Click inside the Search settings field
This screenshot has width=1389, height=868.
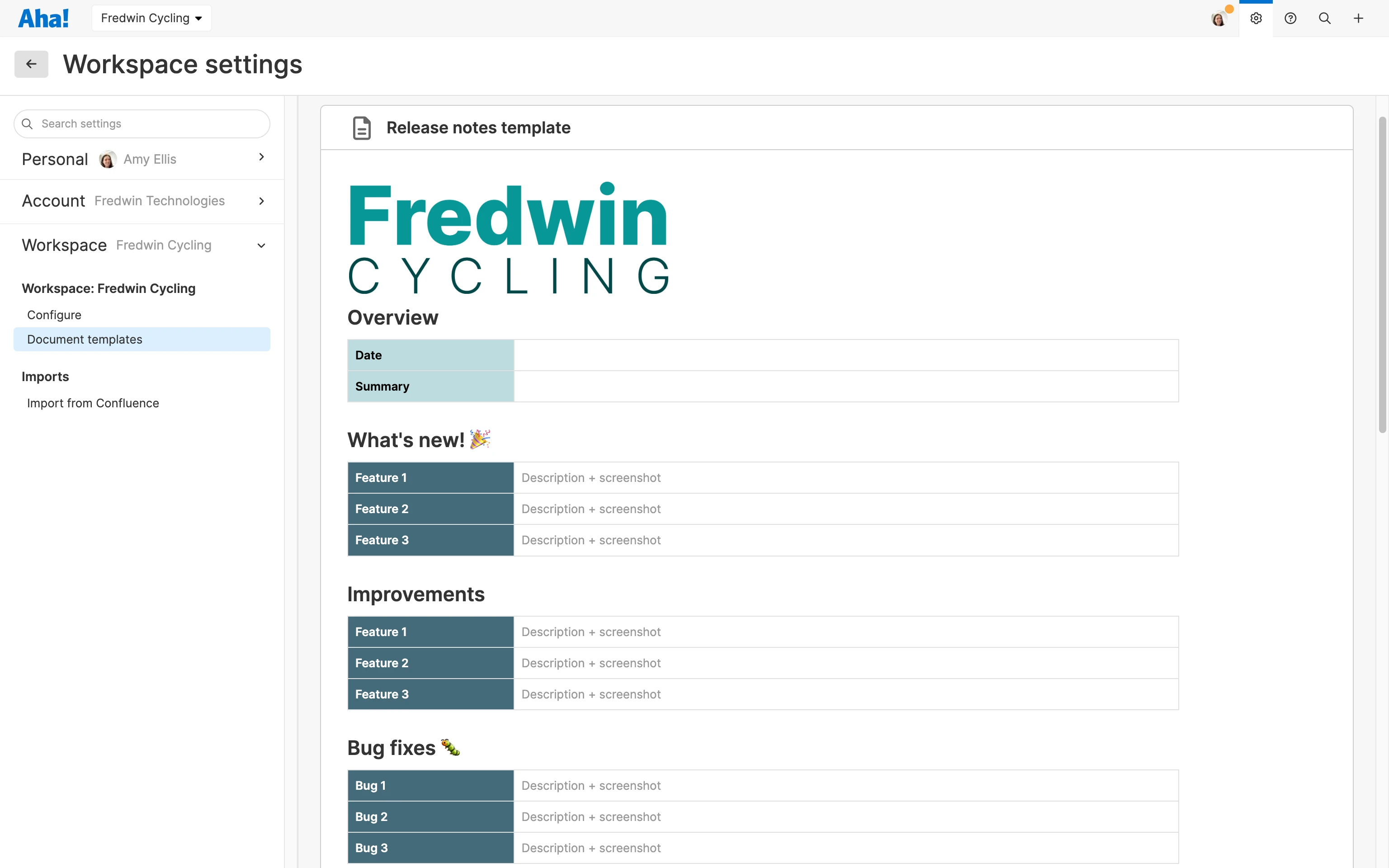(x=141, y=123)
